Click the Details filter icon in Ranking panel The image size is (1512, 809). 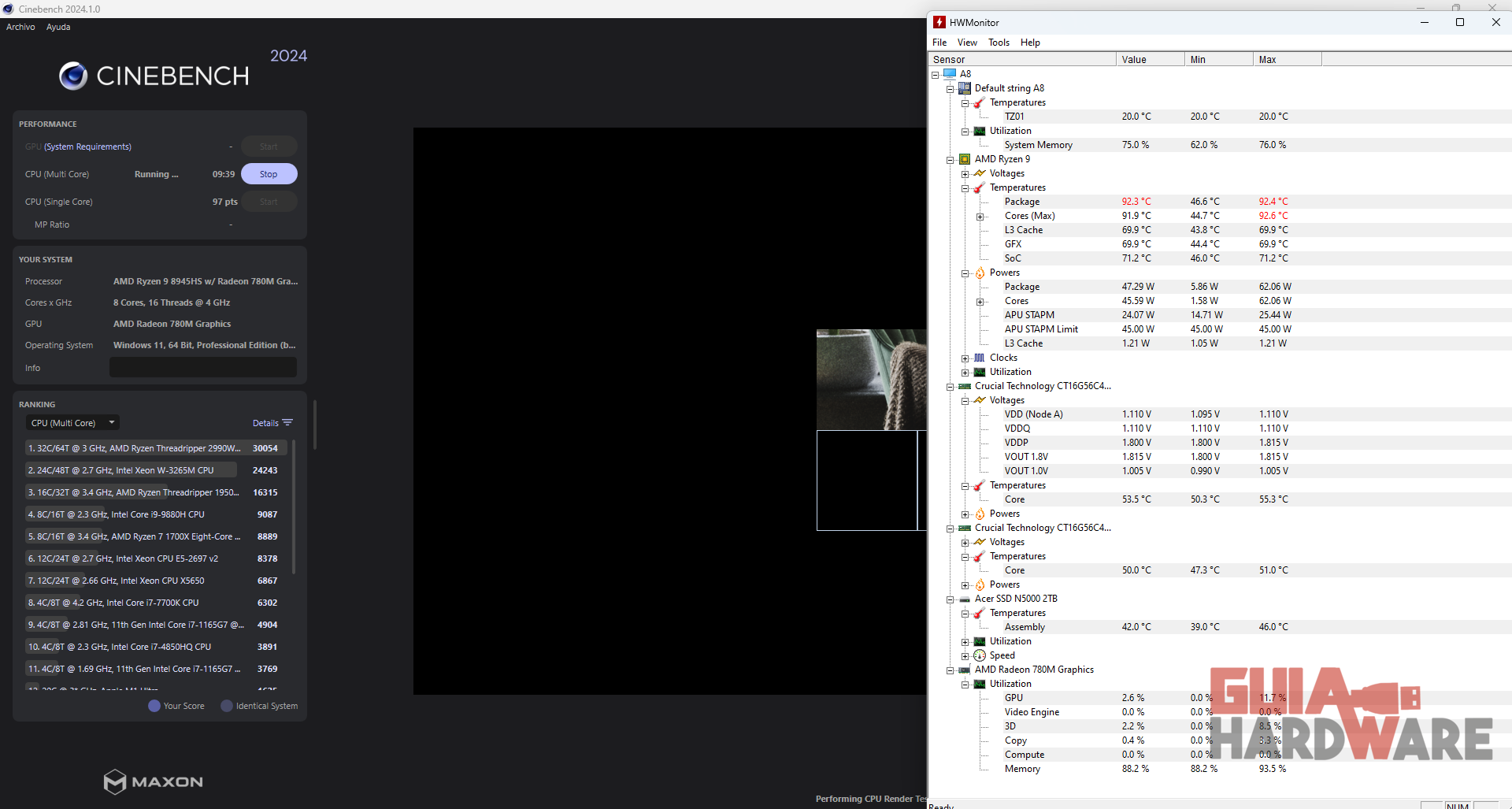click(x=287, y=423)
